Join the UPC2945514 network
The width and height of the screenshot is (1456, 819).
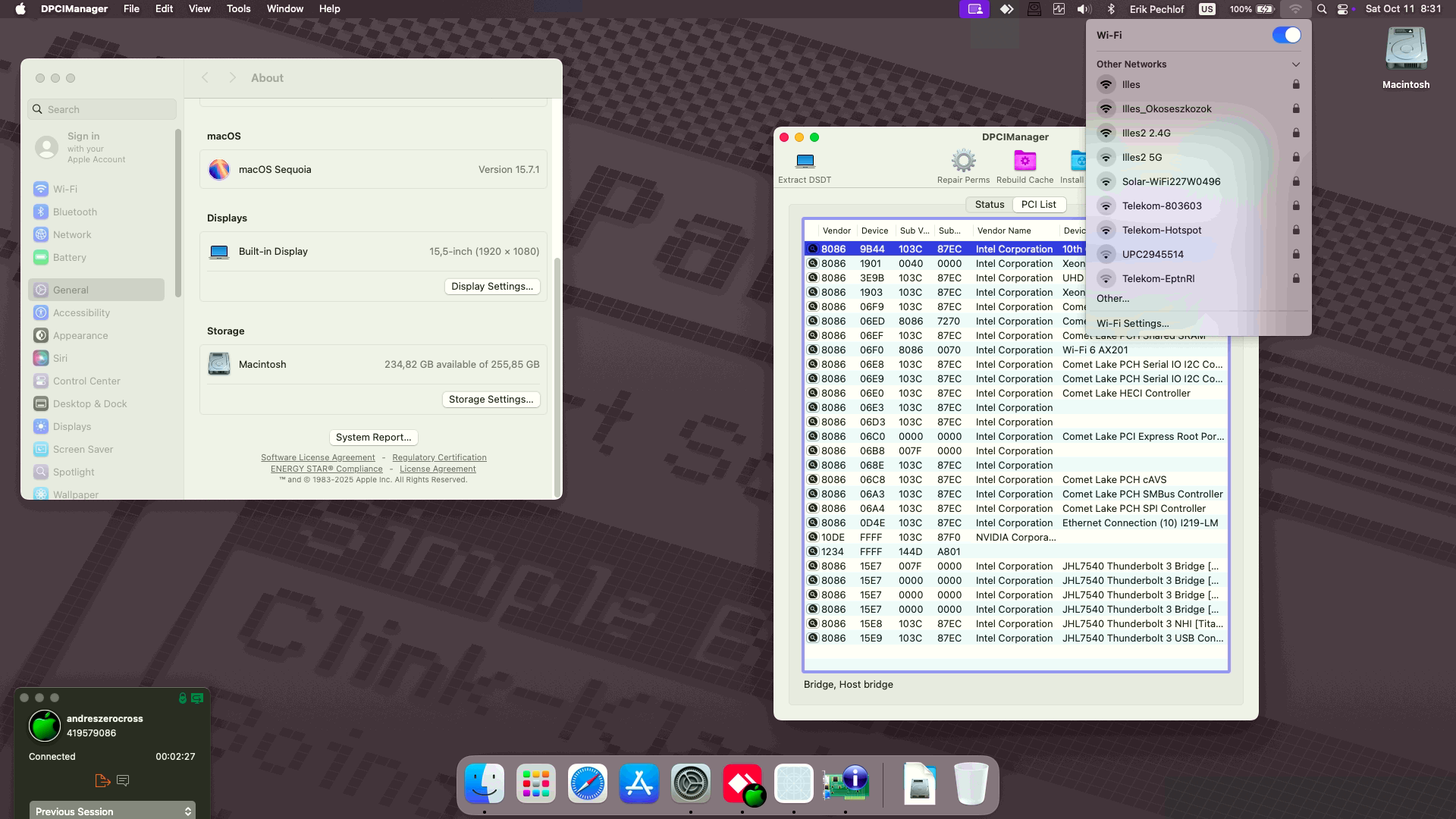click(x=1198, y=255)
